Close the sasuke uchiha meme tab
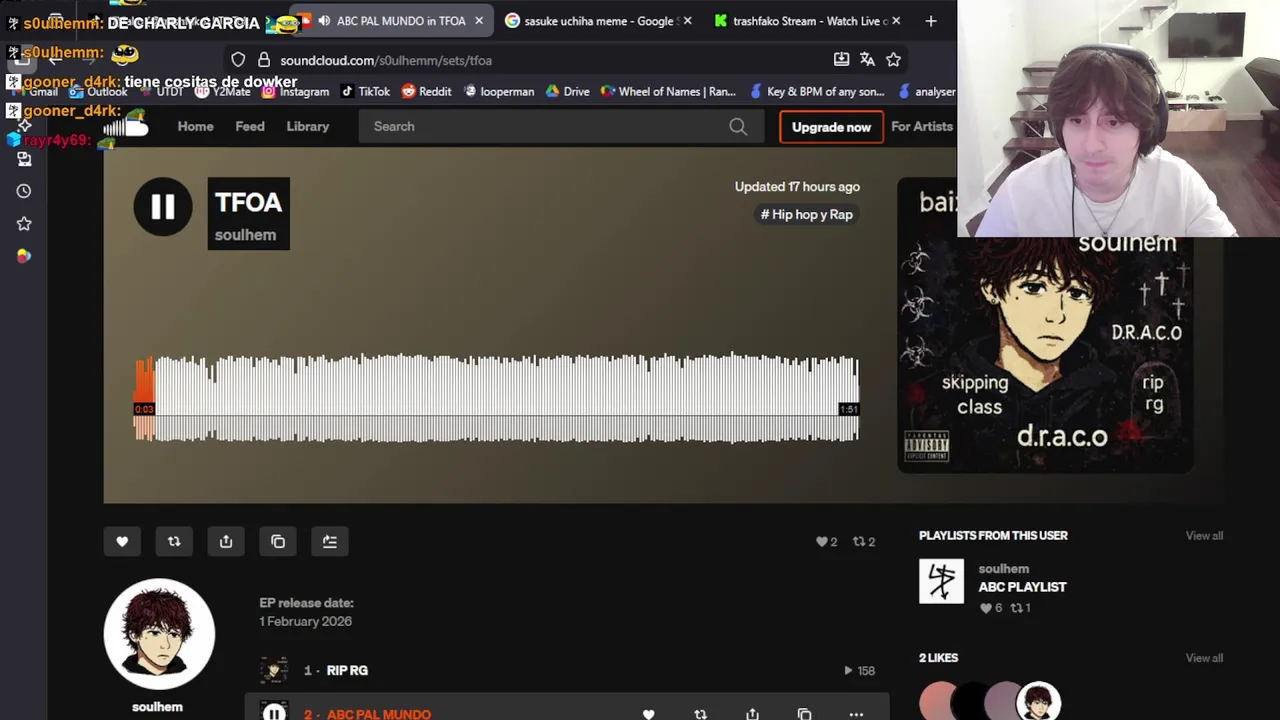This screenshot has width=1280, height=720. point(687,21)
